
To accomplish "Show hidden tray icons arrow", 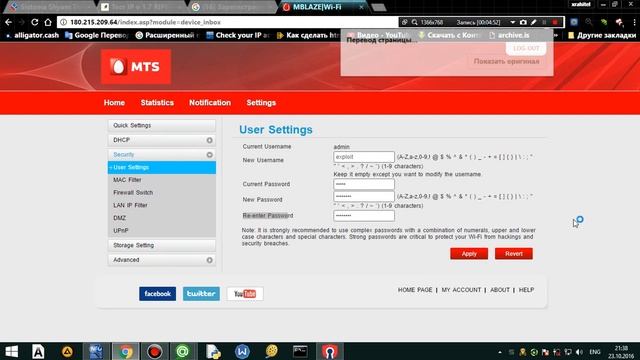I will tap(500, 352).
